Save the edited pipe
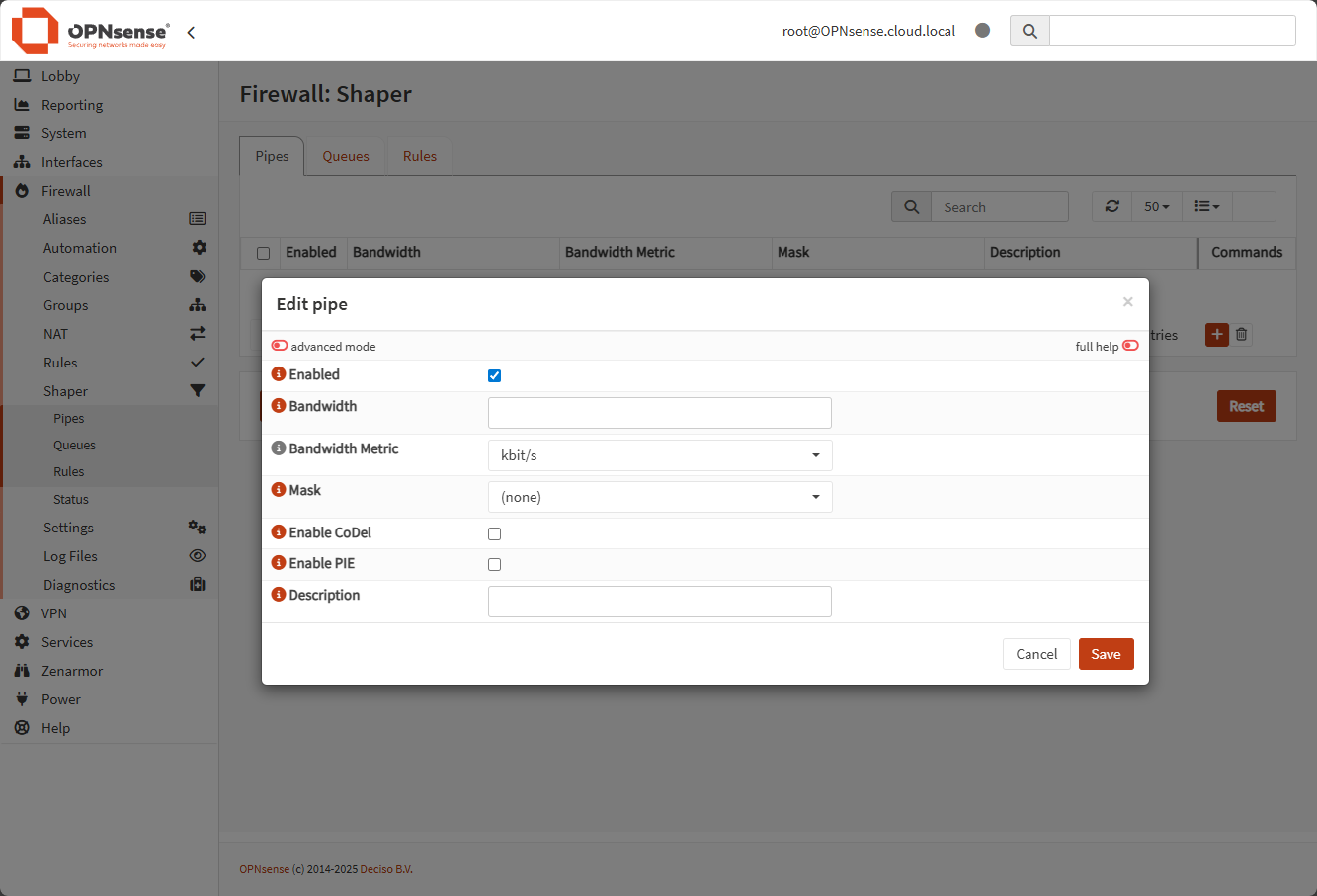This screenshot has height=896, width=1317. 1106,653
